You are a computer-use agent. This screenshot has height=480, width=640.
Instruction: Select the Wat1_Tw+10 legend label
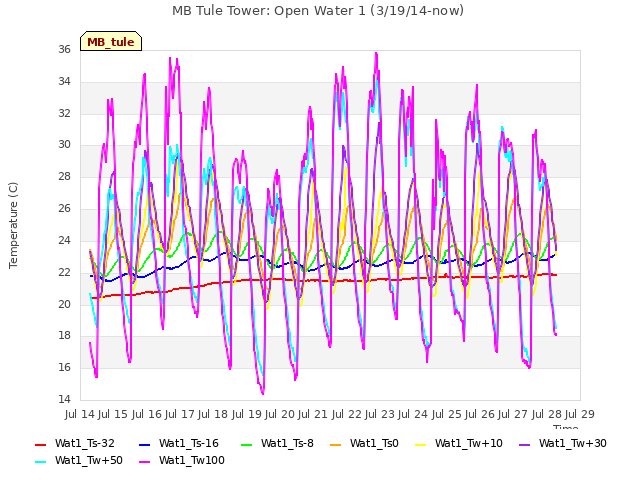click(469, 443)
